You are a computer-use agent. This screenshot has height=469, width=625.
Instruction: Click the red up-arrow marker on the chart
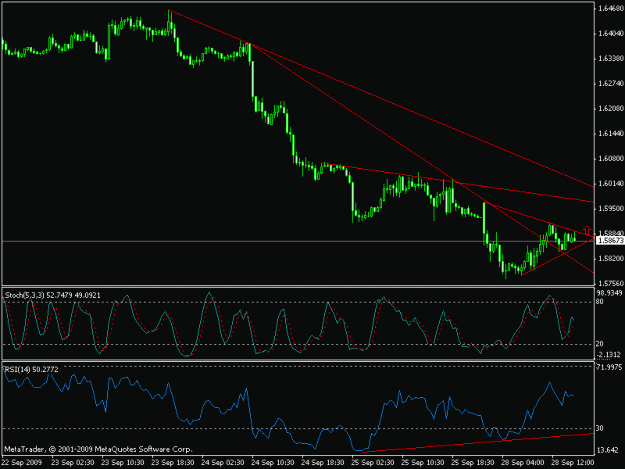(587, 230)
